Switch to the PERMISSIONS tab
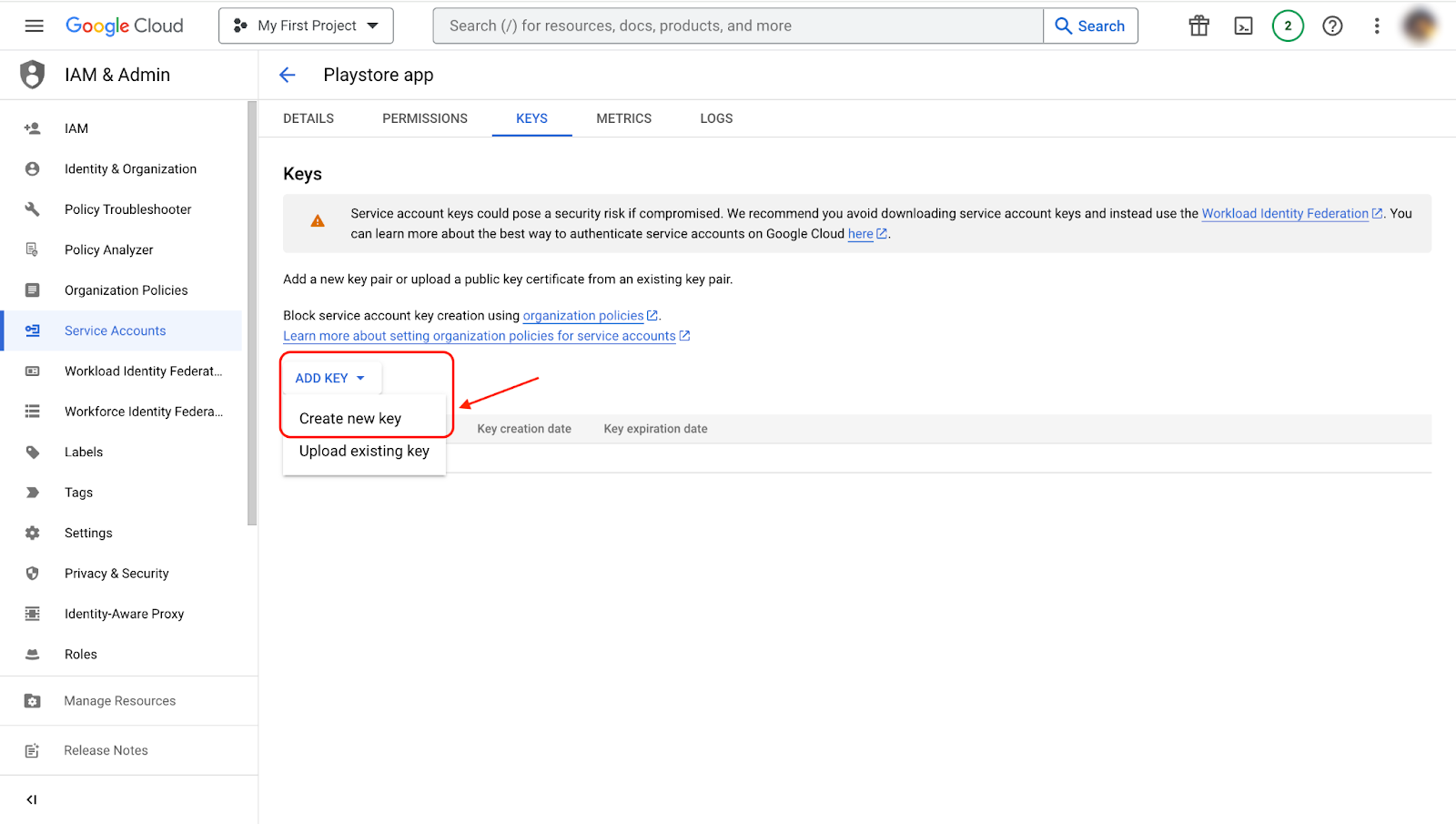The width and height of the screenshot is (1456, 824). click(424, 118)
